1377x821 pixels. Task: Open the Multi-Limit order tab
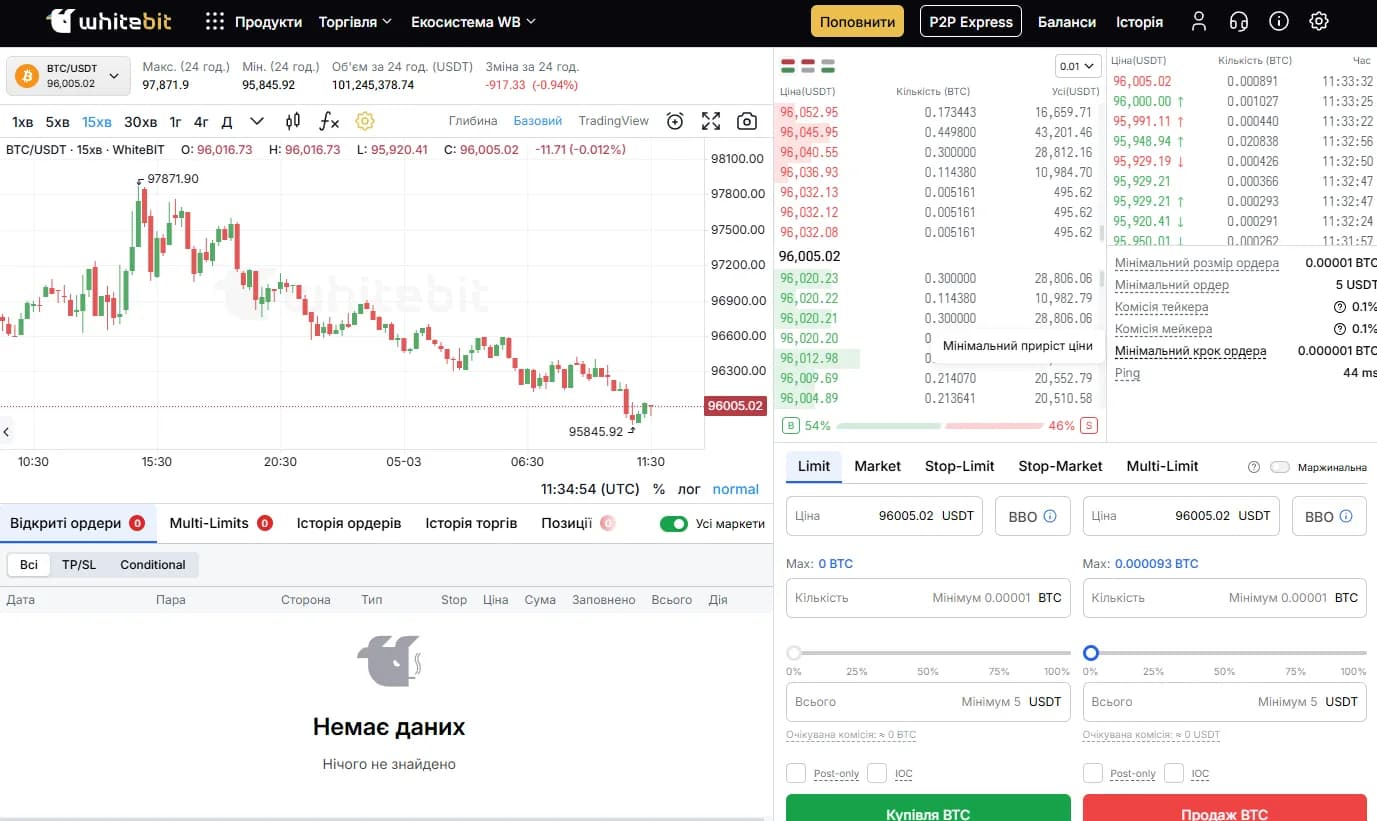point(1162,466)
